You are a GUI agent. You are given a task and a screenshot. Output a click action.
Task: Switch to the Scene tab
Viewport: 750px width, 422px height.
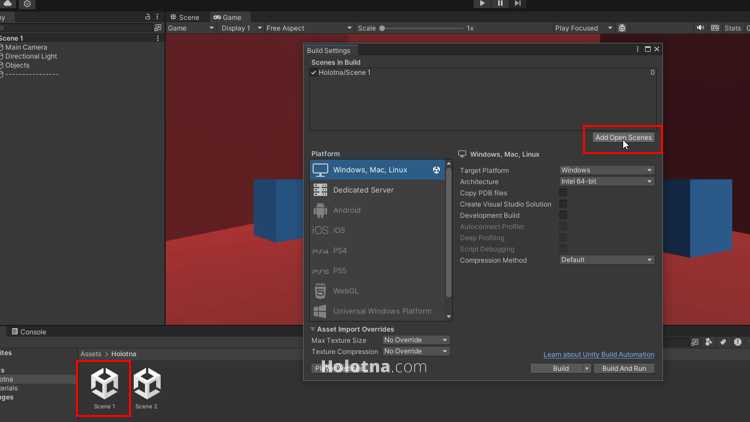click(185, 17)
